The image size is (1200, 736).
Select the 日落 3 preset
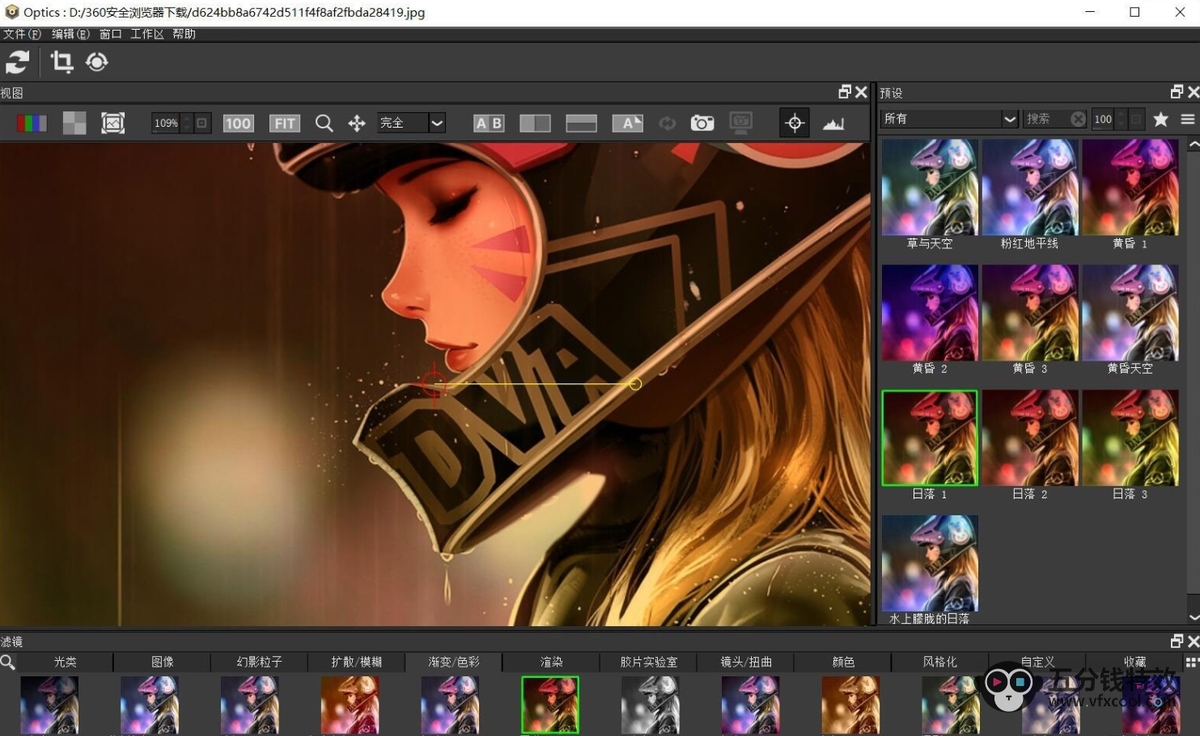[1130, 438]
